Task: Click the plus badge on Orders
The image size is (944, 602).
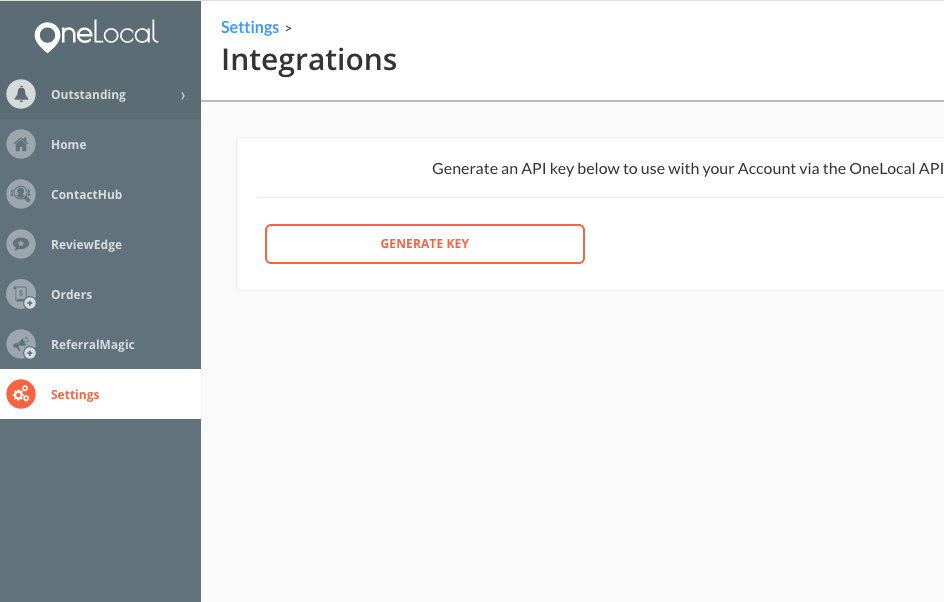Action: pyautogui.click(x=30, y=303)
